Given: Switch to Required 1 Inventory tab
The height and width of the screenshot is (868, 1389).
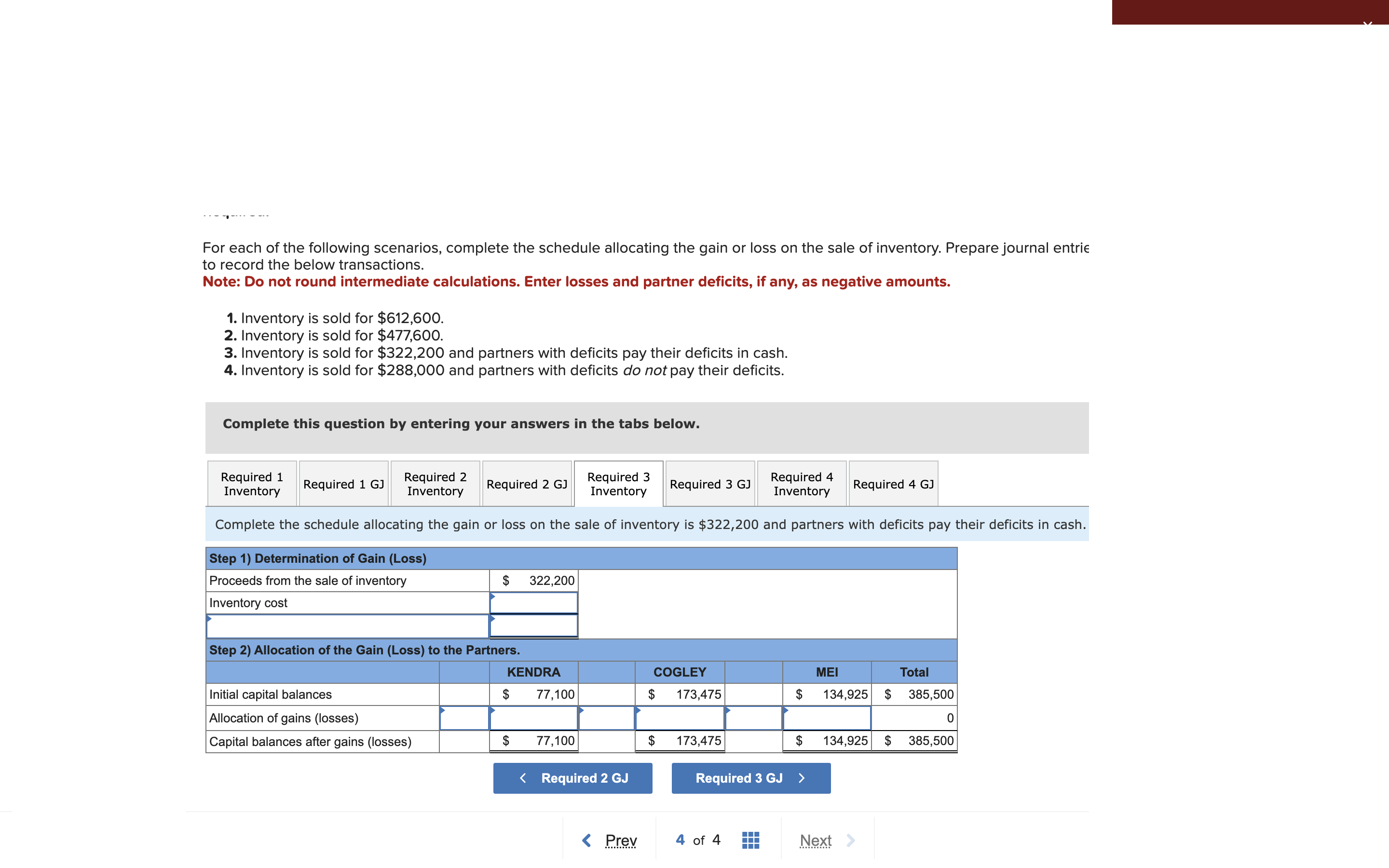Looking at the screenshot, I should tap(252, 484).
